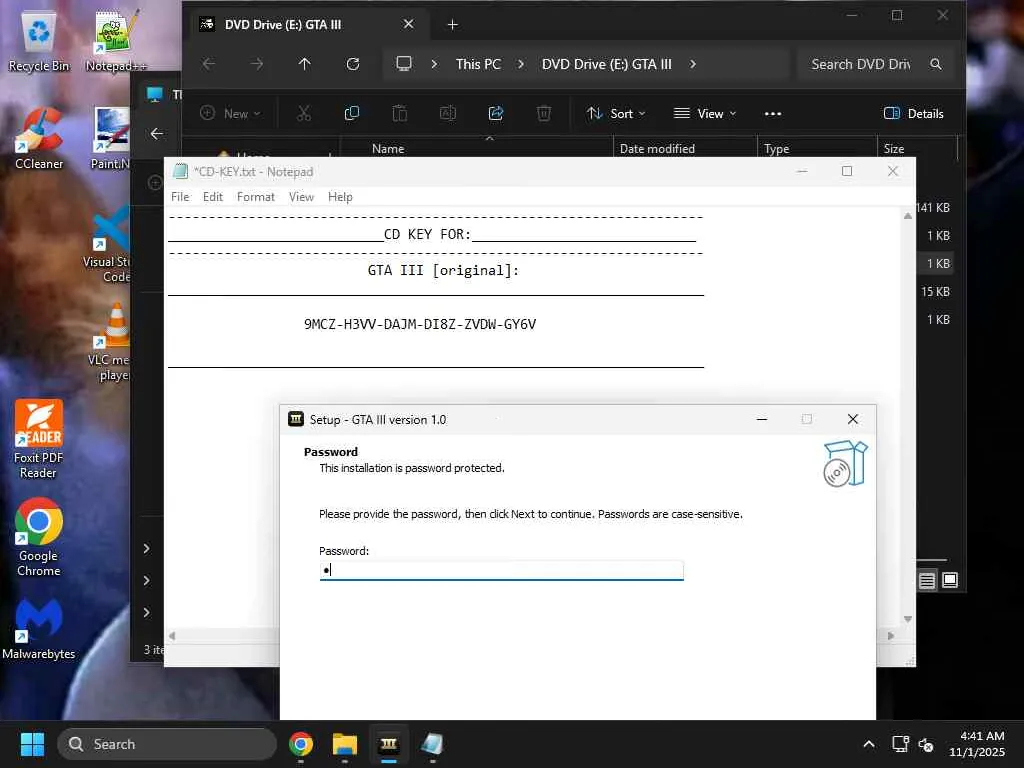Screen dimensions: 1024x768
Task: Refresh the DVD Drive folder view
Action: [x=353, y=64]
